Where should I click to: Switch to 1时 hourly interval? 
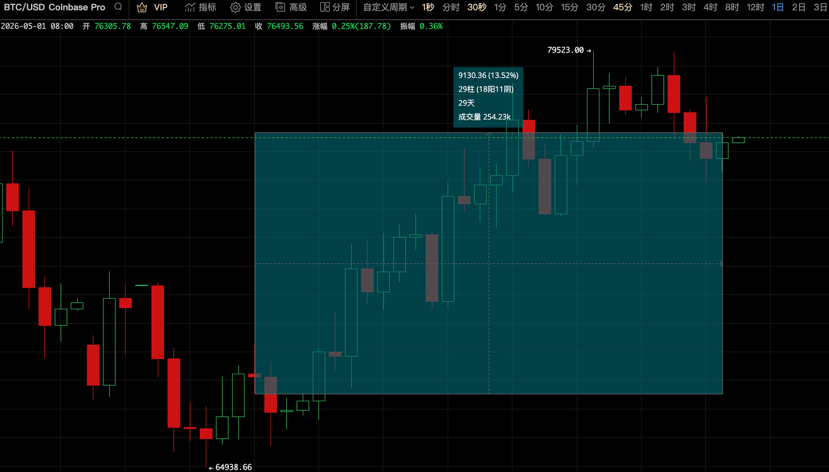646,7
